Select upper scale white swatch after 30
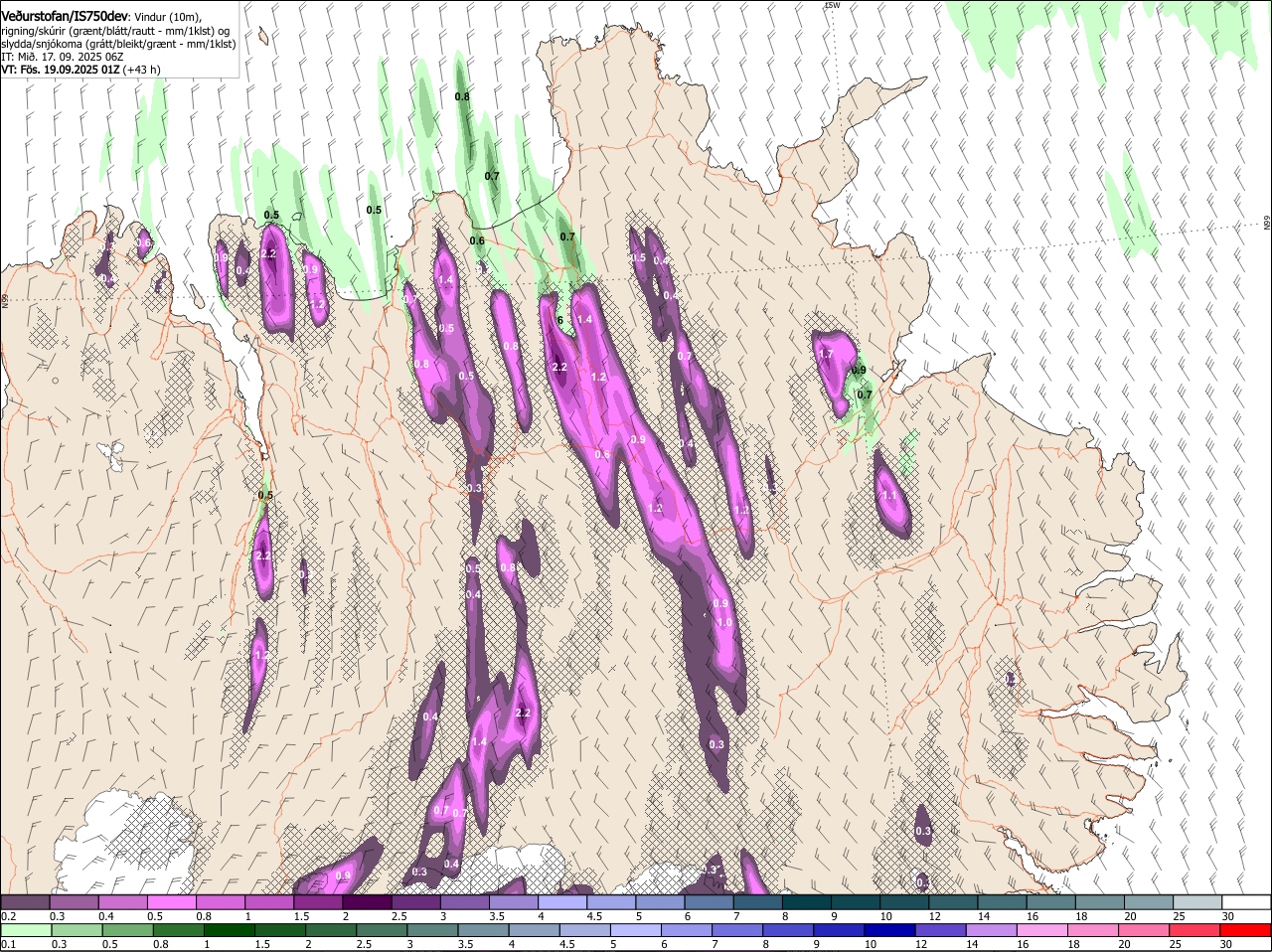The image size is (1272, 952). click(1247, 902)
